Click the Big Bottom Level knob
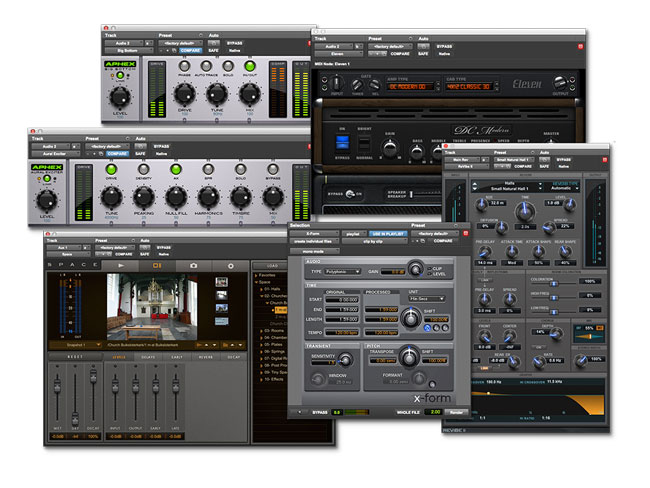The height and width of the screenshot is (488, 650). 120,97
